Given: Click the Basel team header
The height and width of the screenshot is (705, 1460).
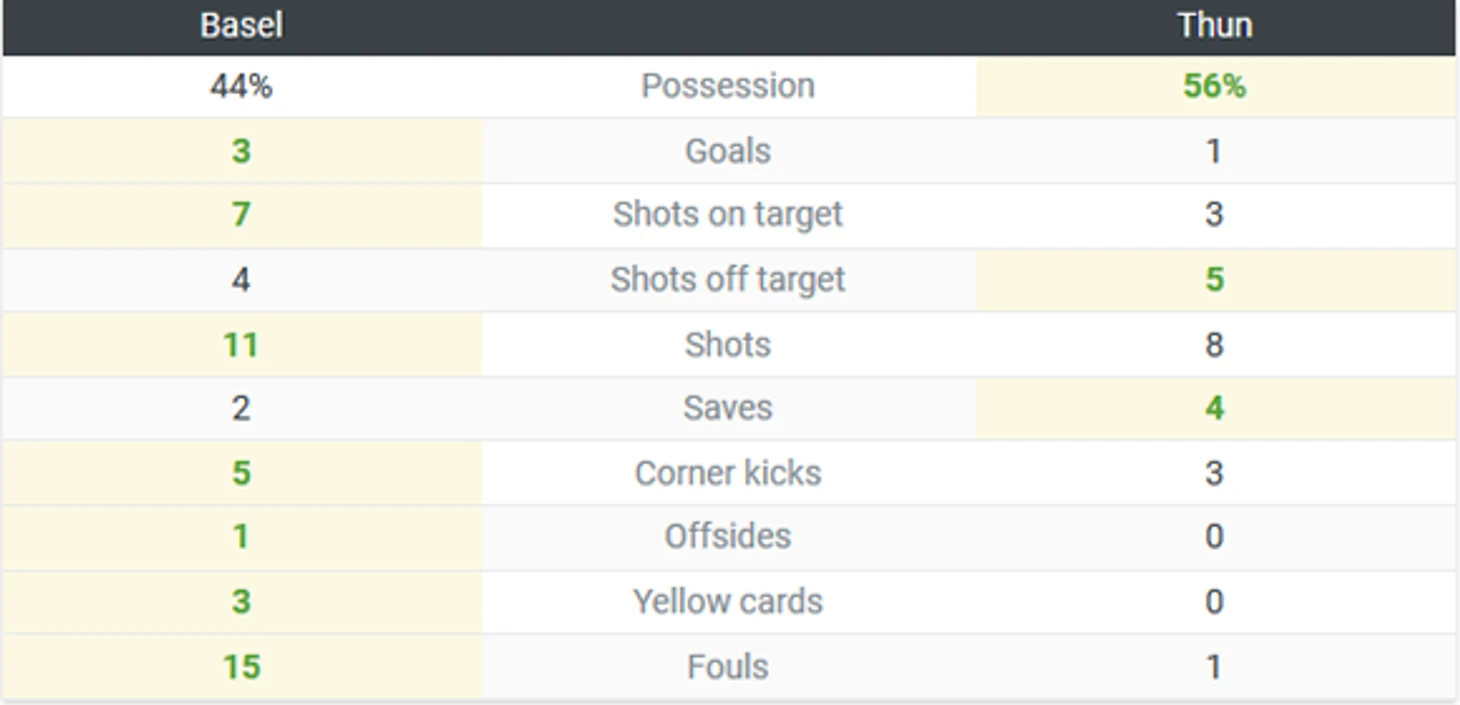Looking at the screenshot, I should point(241,25).
